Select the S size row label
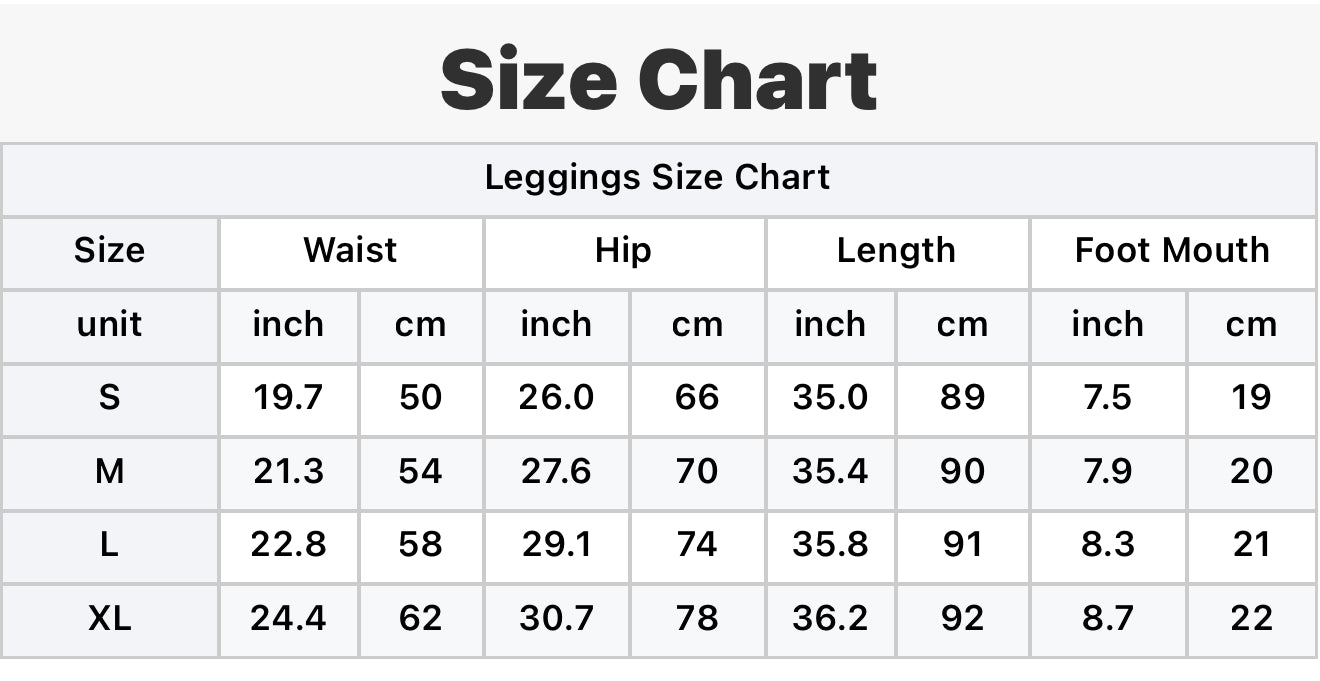Viewport: 1320px width, 681px height. [110, 398]
